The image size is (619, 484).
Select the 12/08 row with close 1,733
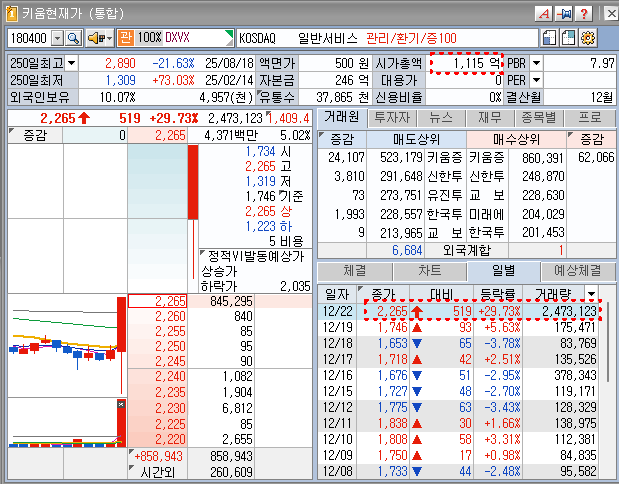(458, 471)
